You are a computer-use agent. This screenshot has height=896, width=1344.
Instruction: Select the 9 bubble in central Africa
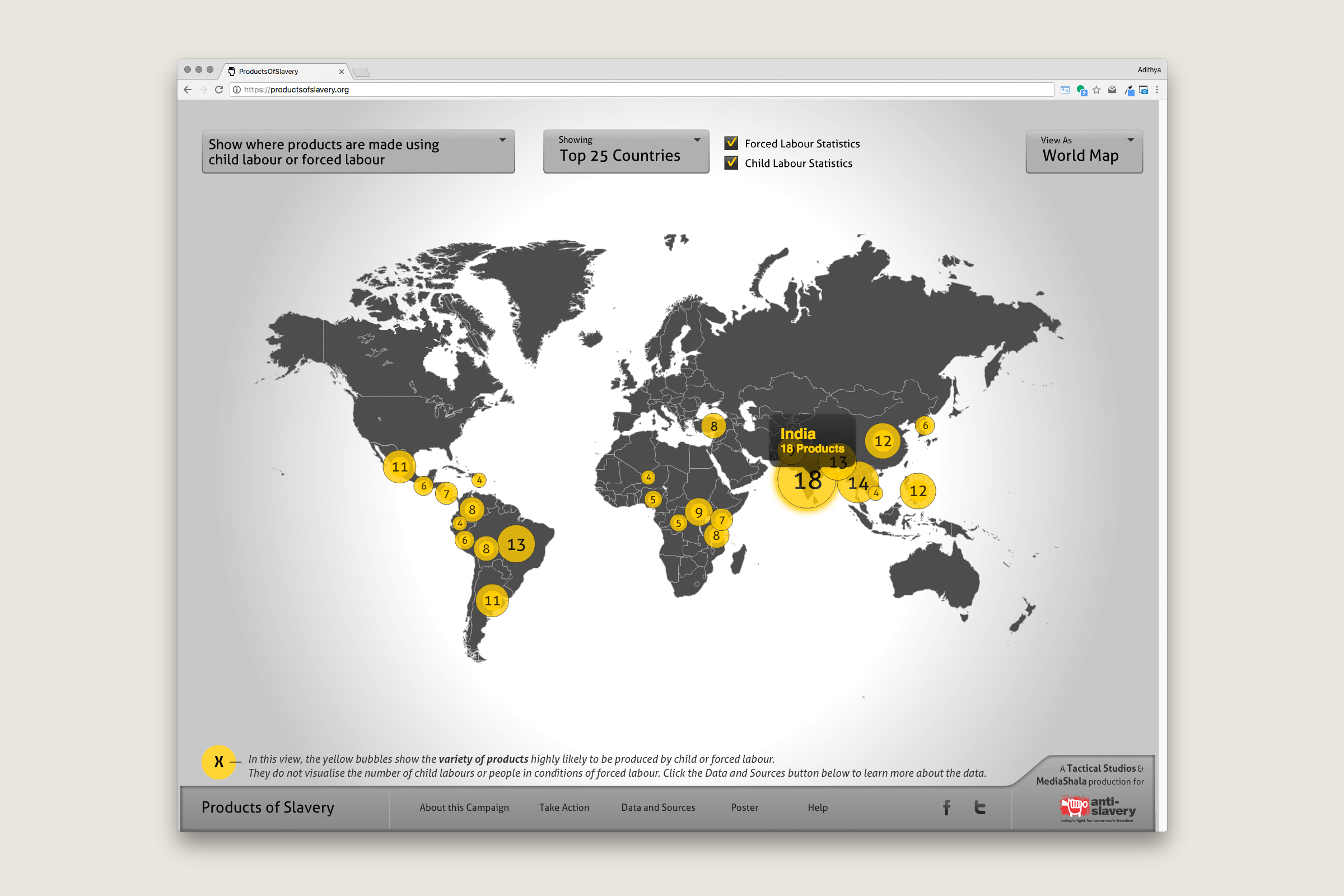coord(698,512)
